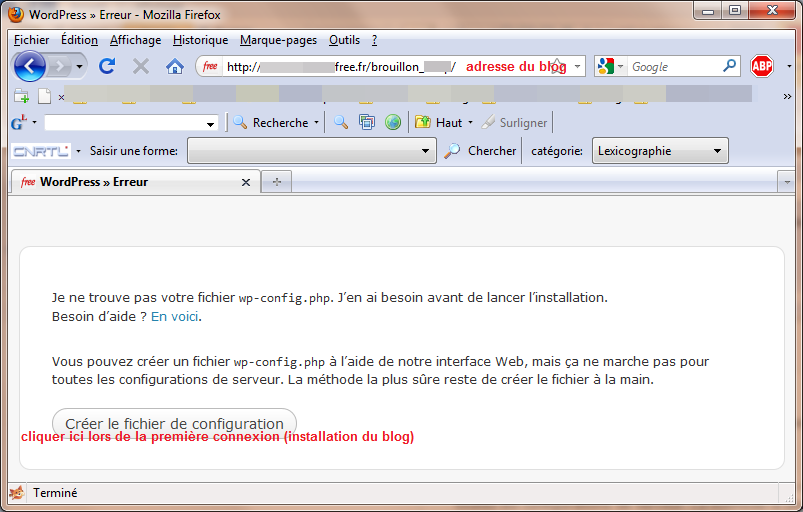
Task: Click the Surligner highlighter button
Action: pyautogui.click(x=515, y=123)
